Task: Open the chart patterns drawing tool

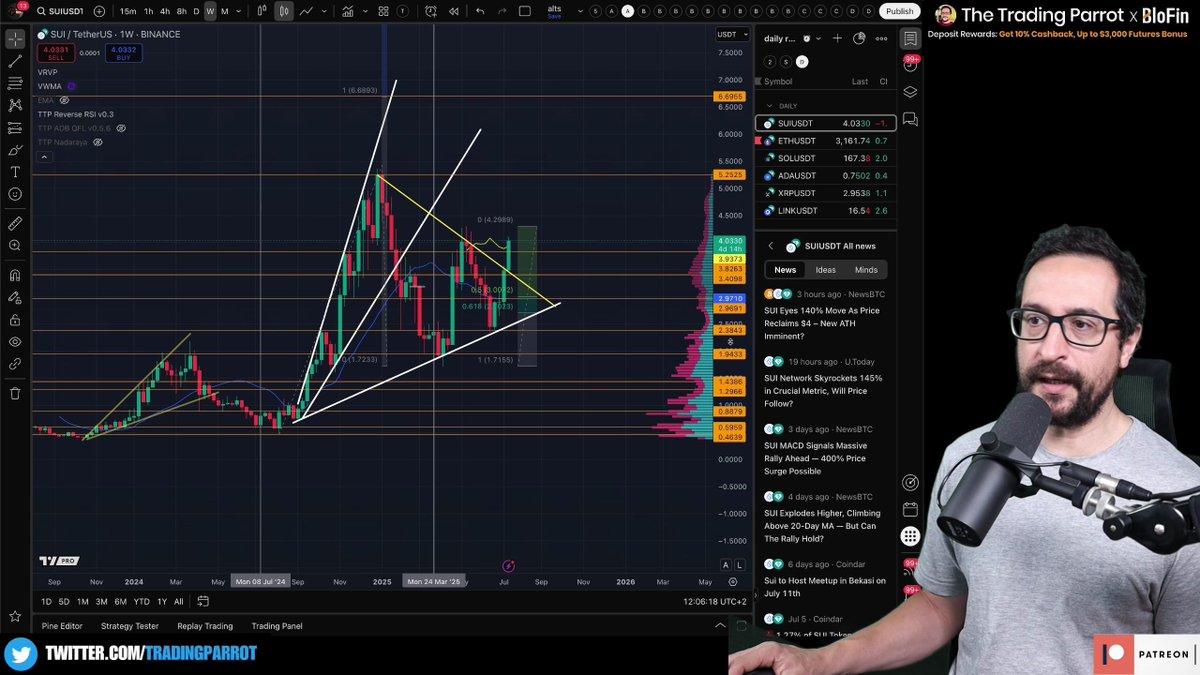Action: click(x=15, y=105)
